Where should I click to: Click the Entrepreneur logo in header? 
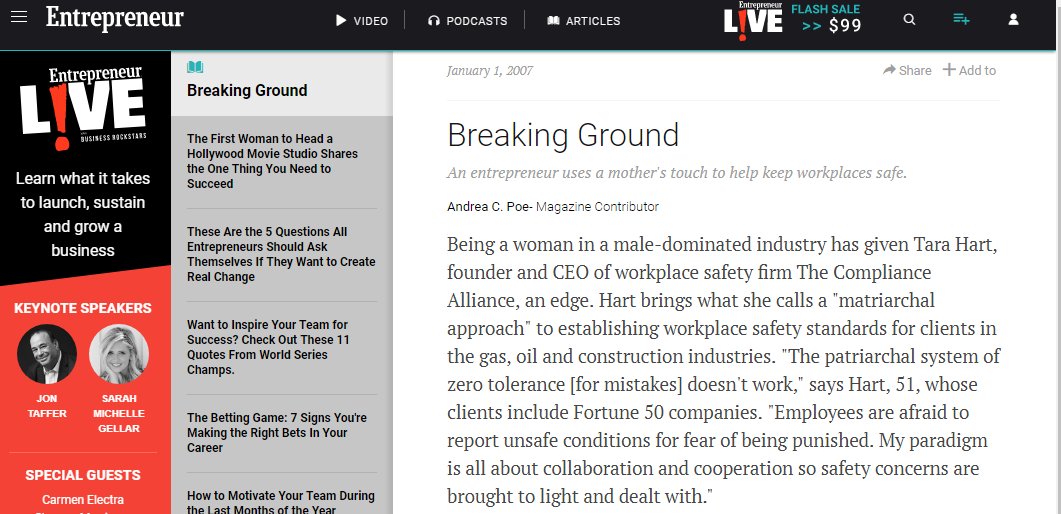[114, 18]
